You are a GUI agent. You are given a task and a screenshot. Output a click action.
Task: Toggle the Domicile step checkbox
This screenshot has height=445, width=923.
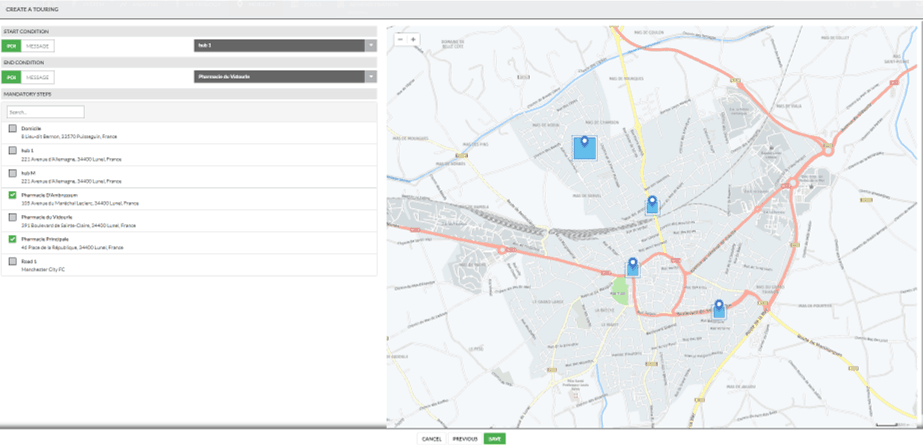click(12, 129)
